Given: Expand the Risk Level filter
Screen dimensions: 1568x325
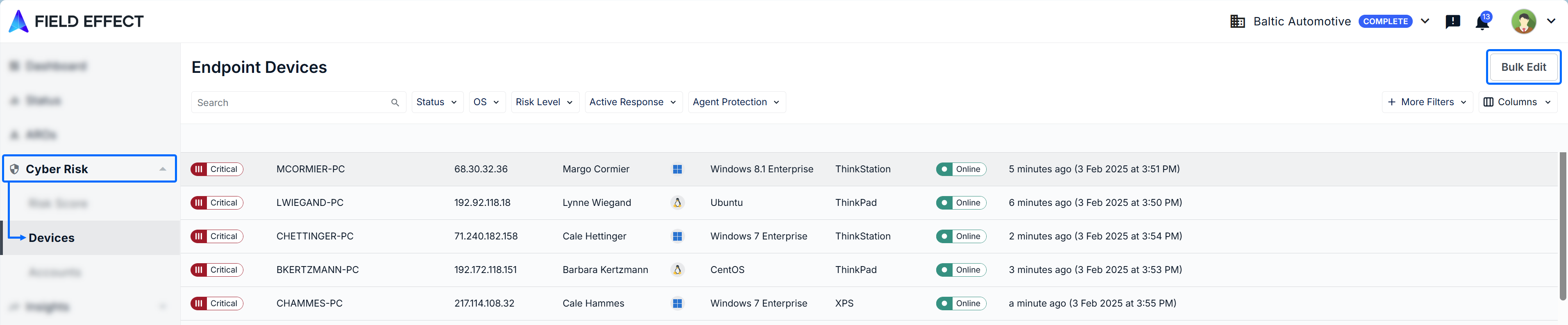Looking at the screenshot, I should pos(545,102).
